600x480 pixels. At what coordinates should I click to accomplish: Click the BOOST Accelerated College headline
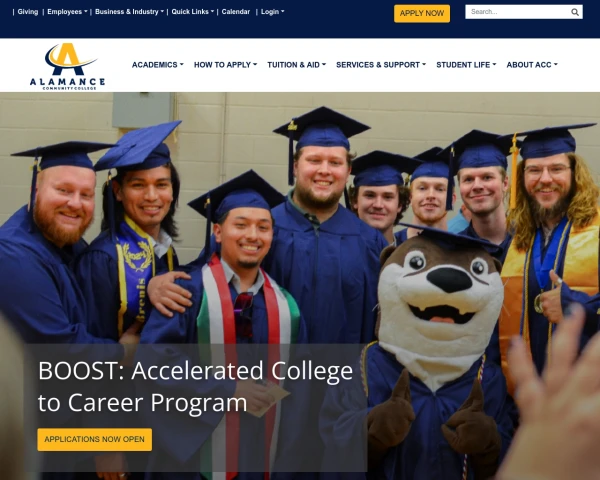point(196,386)
